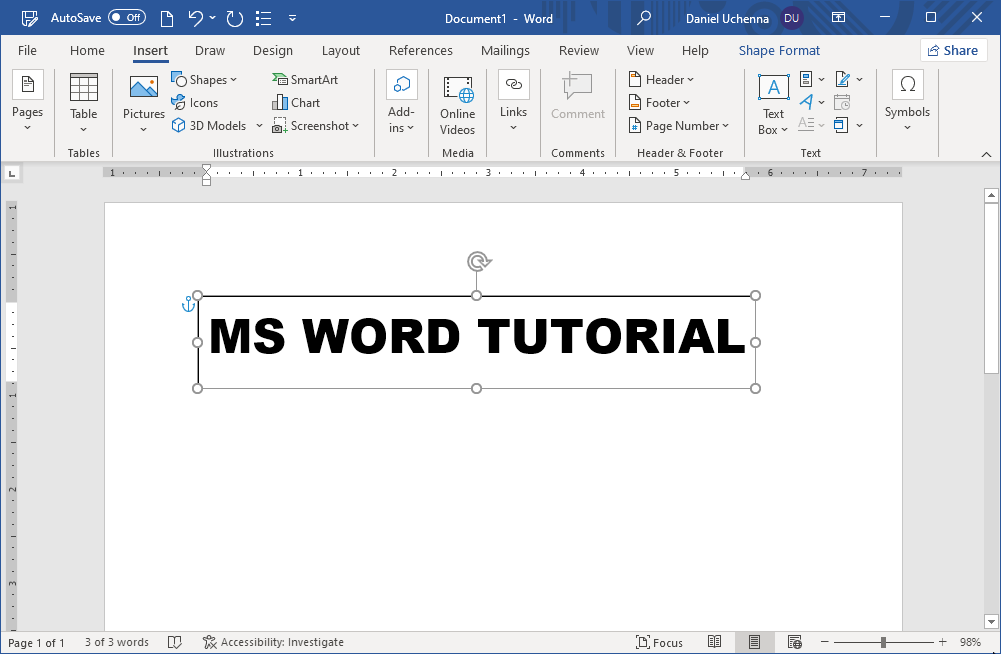Click Accessibility: Investigate in the status bar
Viewport: 1001px width, 654px height.
click(x=273, y=642)
